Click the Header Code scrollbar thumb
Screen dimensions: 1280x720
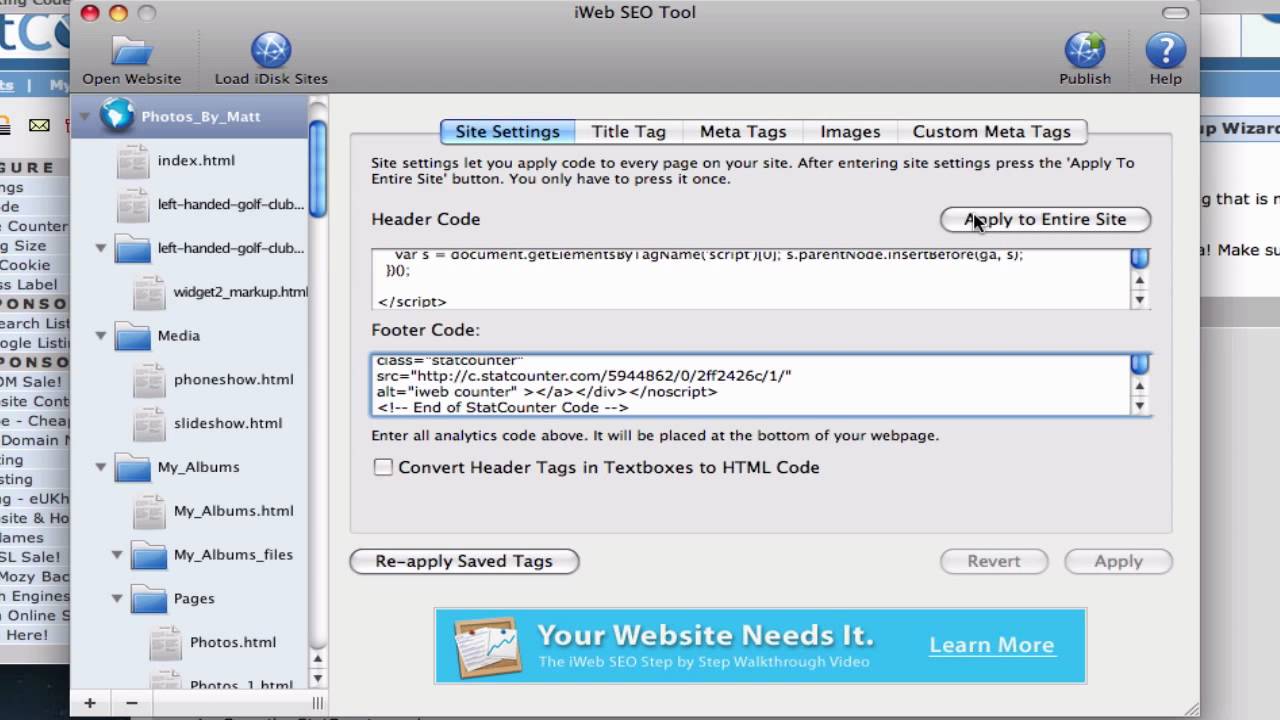(1139, 259)
